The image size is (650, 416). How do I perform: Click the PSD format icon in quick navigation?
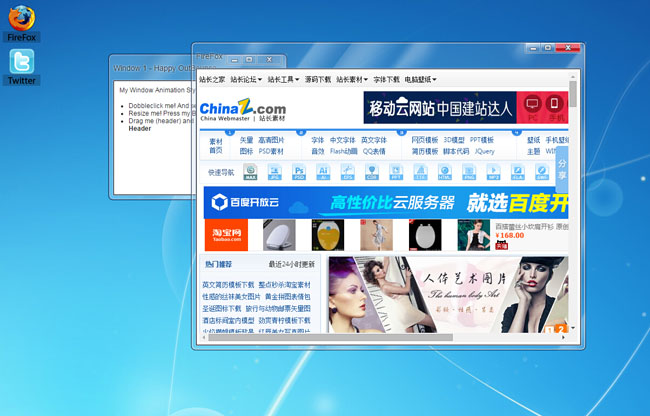[x=299, y=172]
